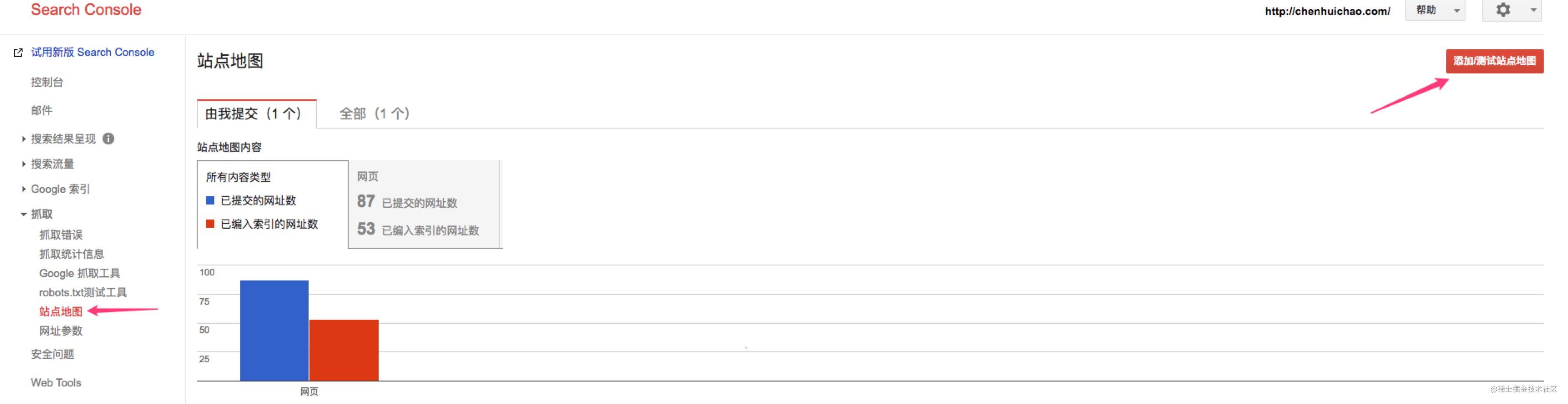Expand the 搜索结果呈现 section

point(24,139)
